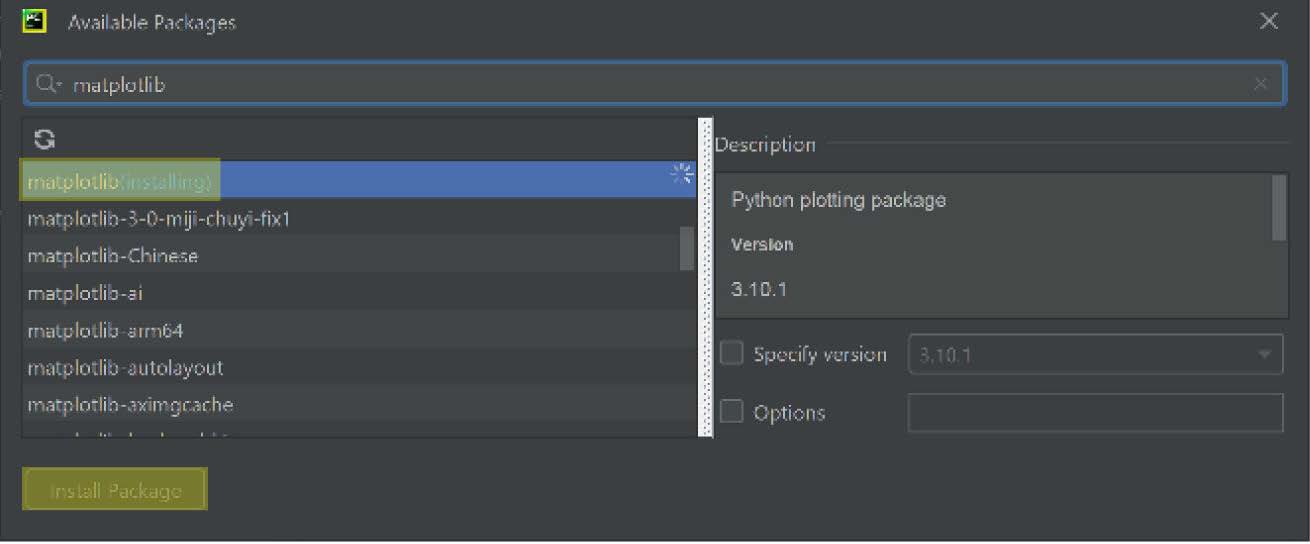Screen dimensions: 1310x544
Task: Enable the Options checkbox
Action: coord(732,412)
